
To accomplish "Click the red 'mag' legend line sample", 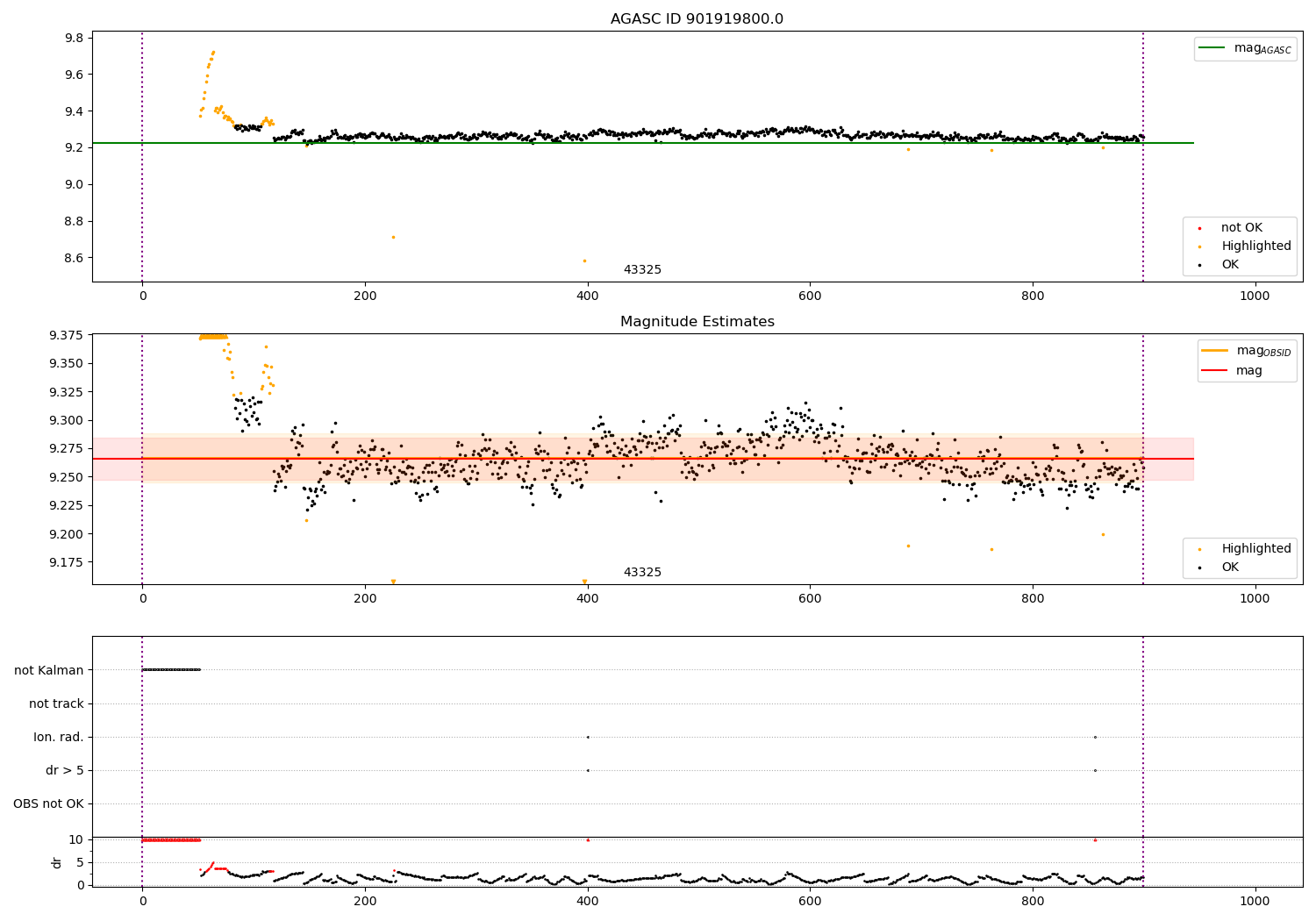I will pyautogui.click(x=1215, y=371).
